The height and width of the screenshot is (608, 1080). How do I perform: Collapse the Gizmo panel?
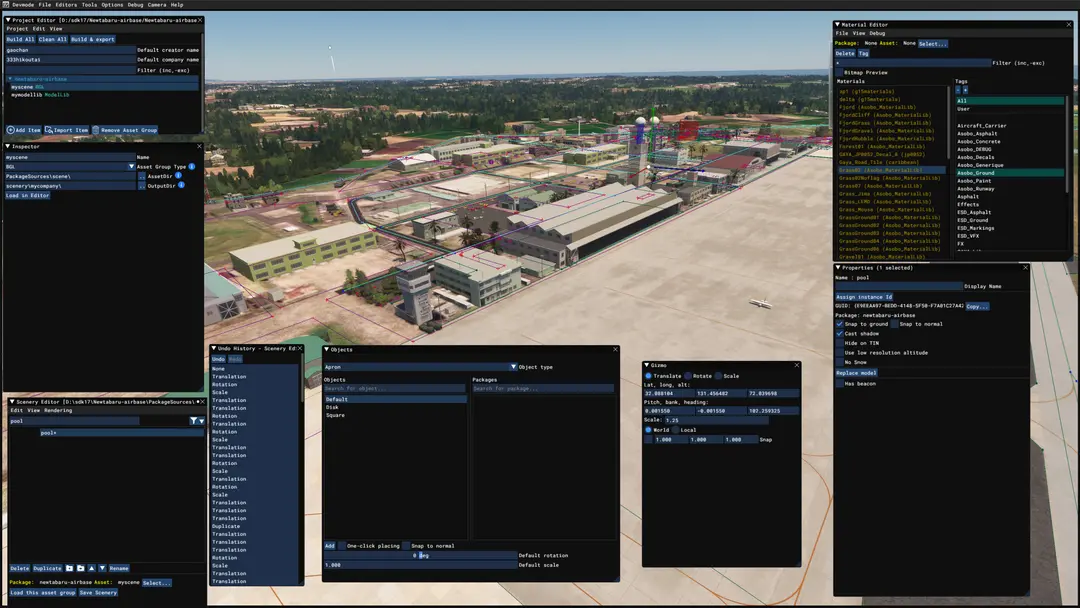point(647,365)
